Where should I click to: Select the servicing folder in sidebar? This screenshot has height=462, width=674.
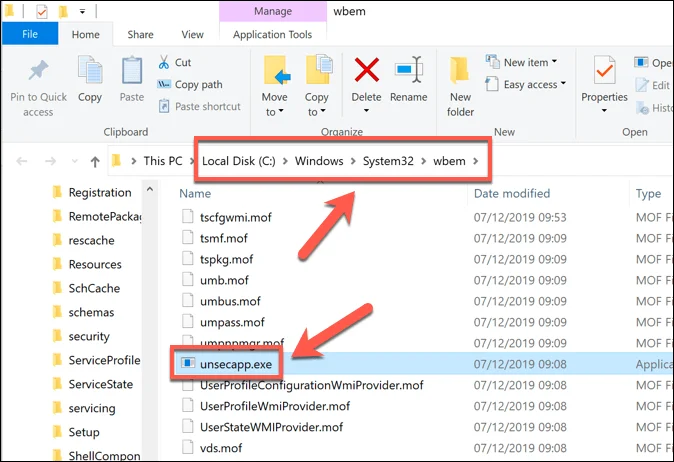(84, 408)
